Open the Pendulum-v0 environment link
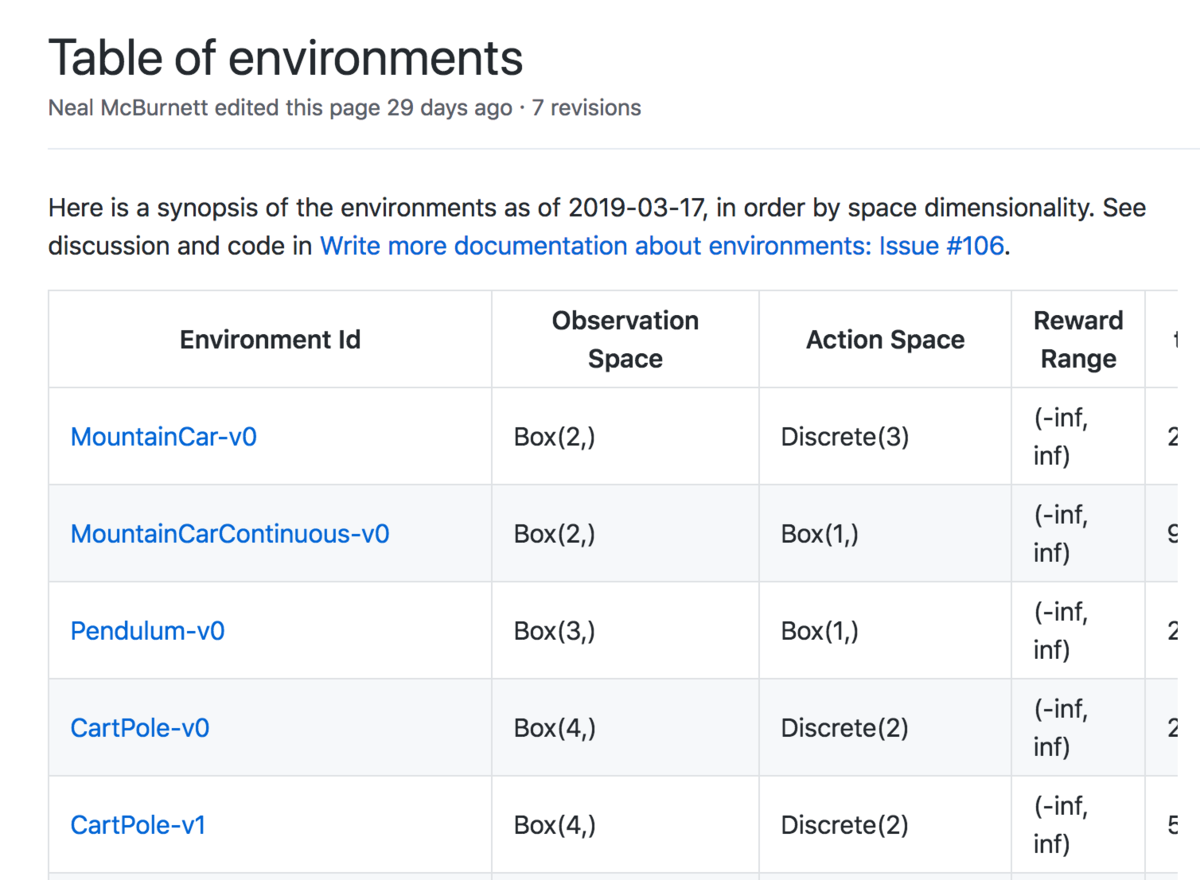This screenshot has height=880, width=1200. click(x=147, y=631)
